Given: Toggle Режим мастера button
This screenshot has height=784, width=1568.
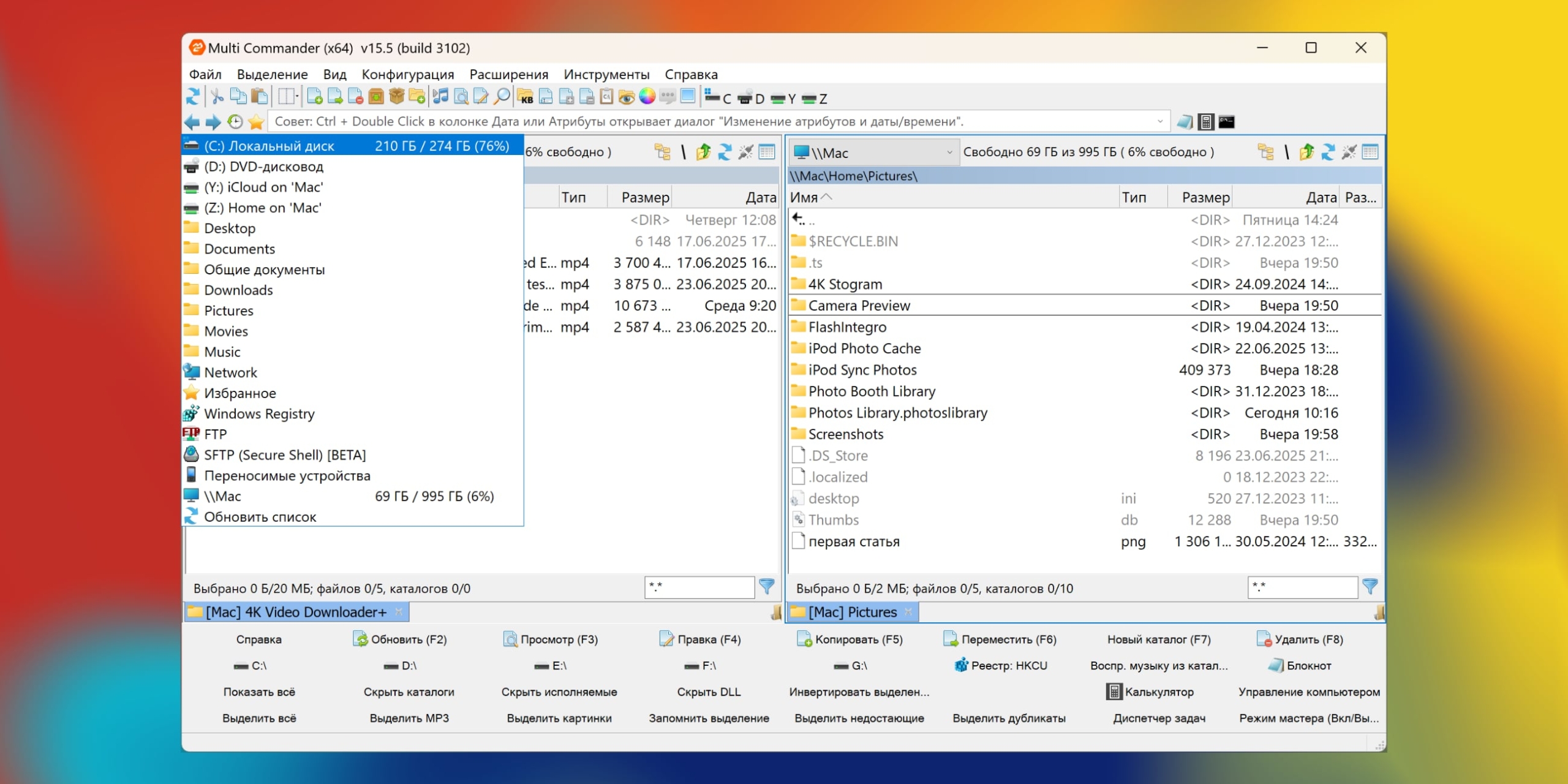Looking at the screenshot, I should (x=1308, y=718).
